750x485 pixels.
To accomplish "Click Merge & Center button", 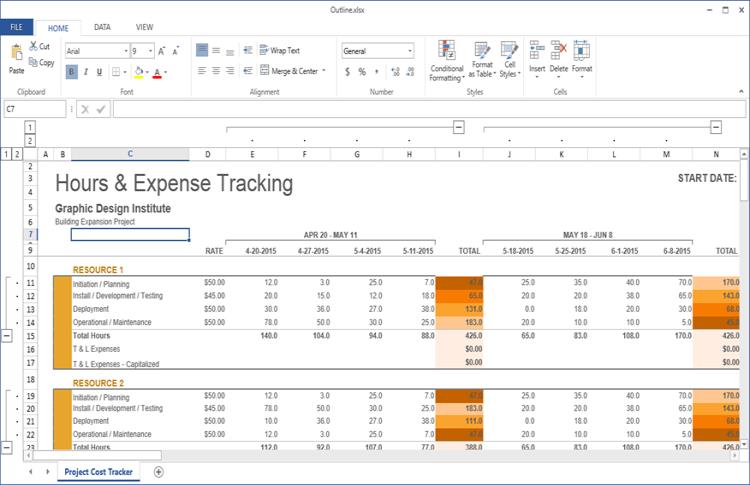I will pyautogui.click(x=289, y=71).
